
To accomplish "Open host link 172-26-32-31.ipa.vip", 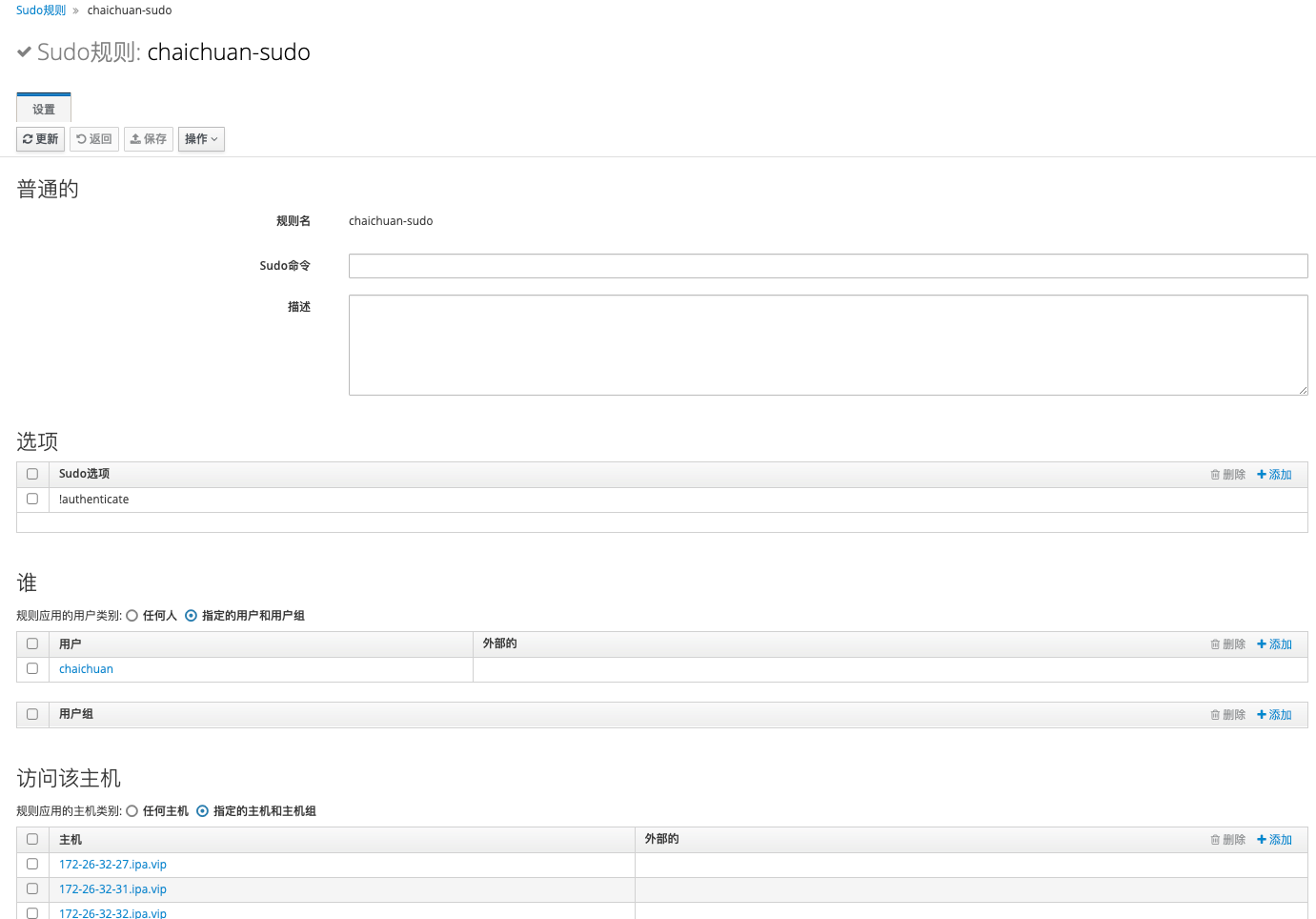I will click(112, 889).
